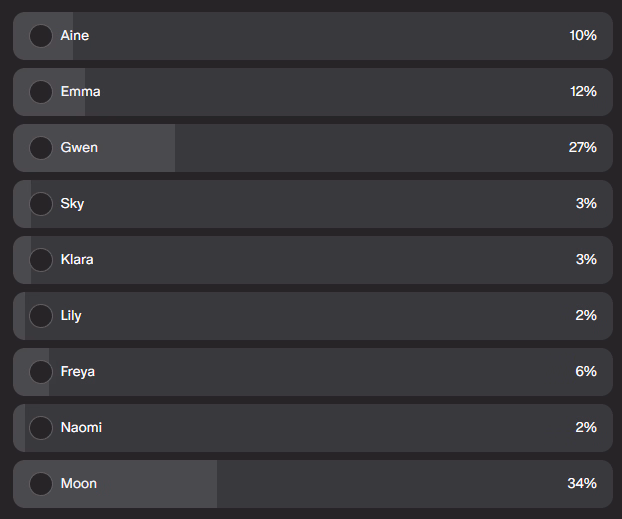
Task: Click the "Freya" option label
Action: (x=80, y=372)
